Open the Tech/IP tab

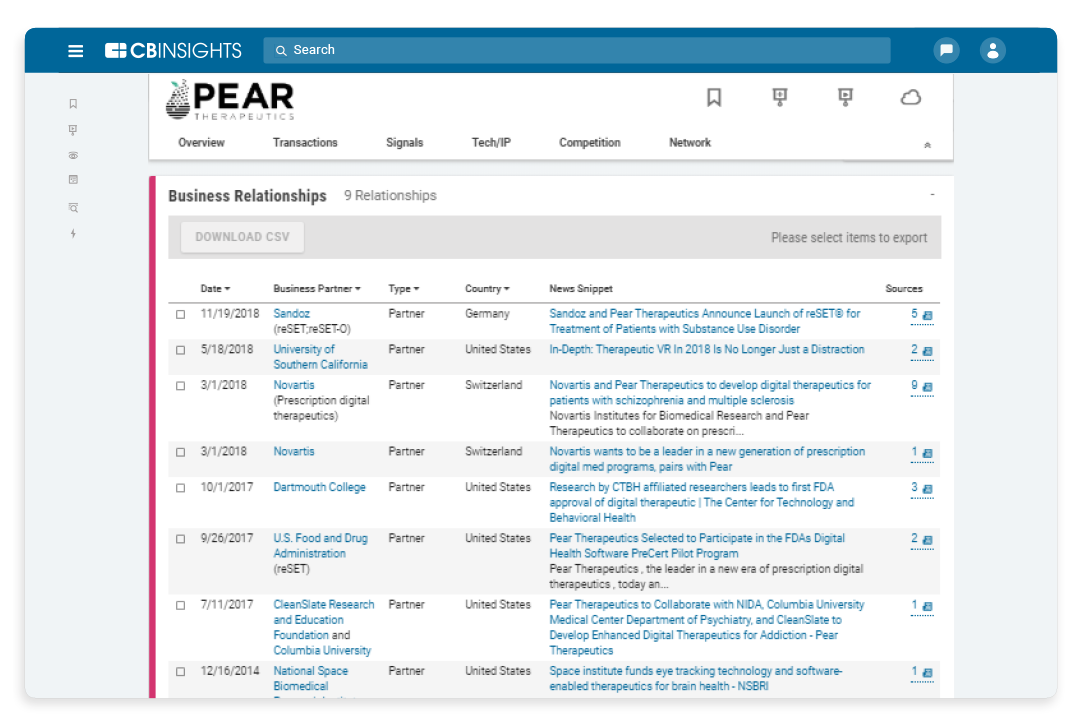coord(491,143)
